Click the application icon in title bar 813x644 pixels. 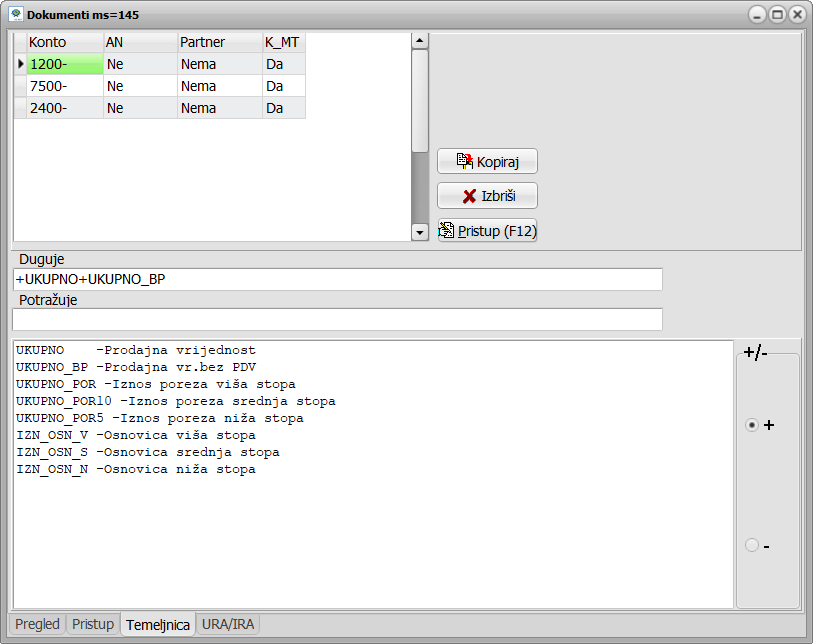tap(16, 14)
